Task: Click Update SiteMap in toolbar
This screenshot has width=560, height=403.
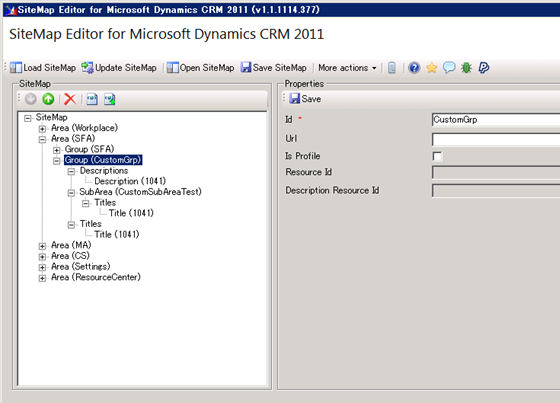Action: pos(119,68)
